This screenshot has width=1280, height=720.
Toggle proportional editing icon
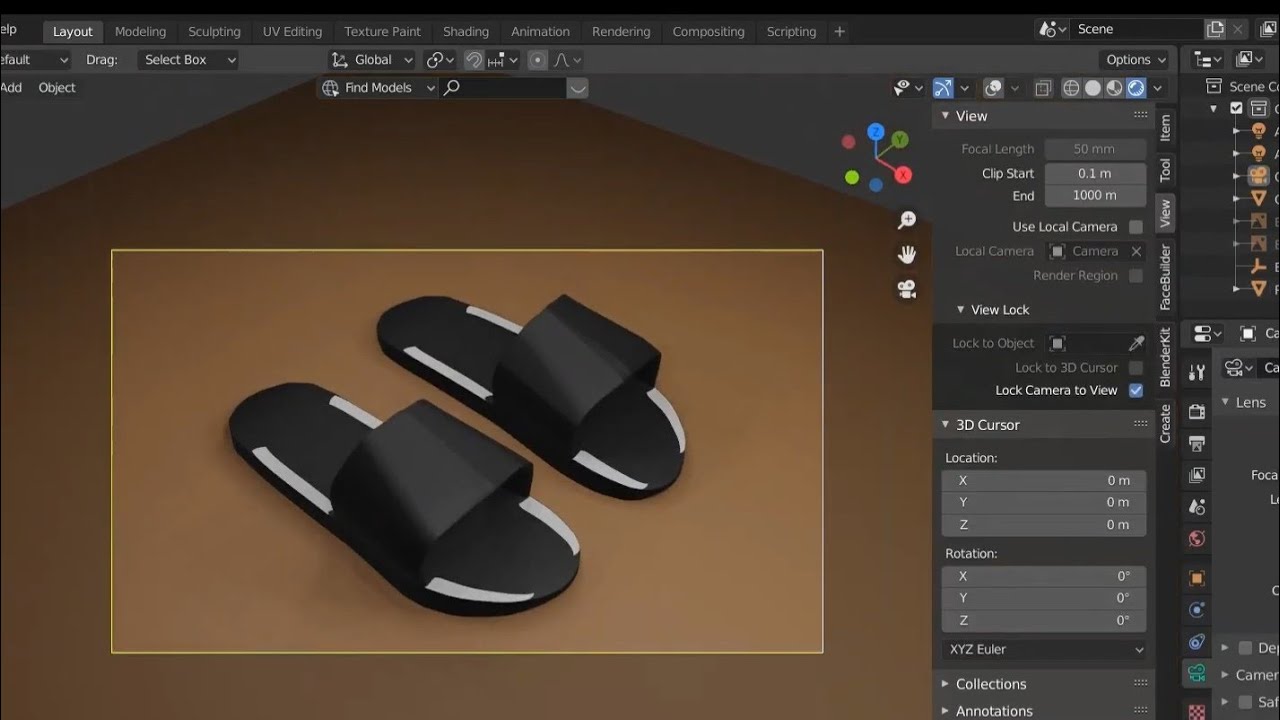pos(538,60)
